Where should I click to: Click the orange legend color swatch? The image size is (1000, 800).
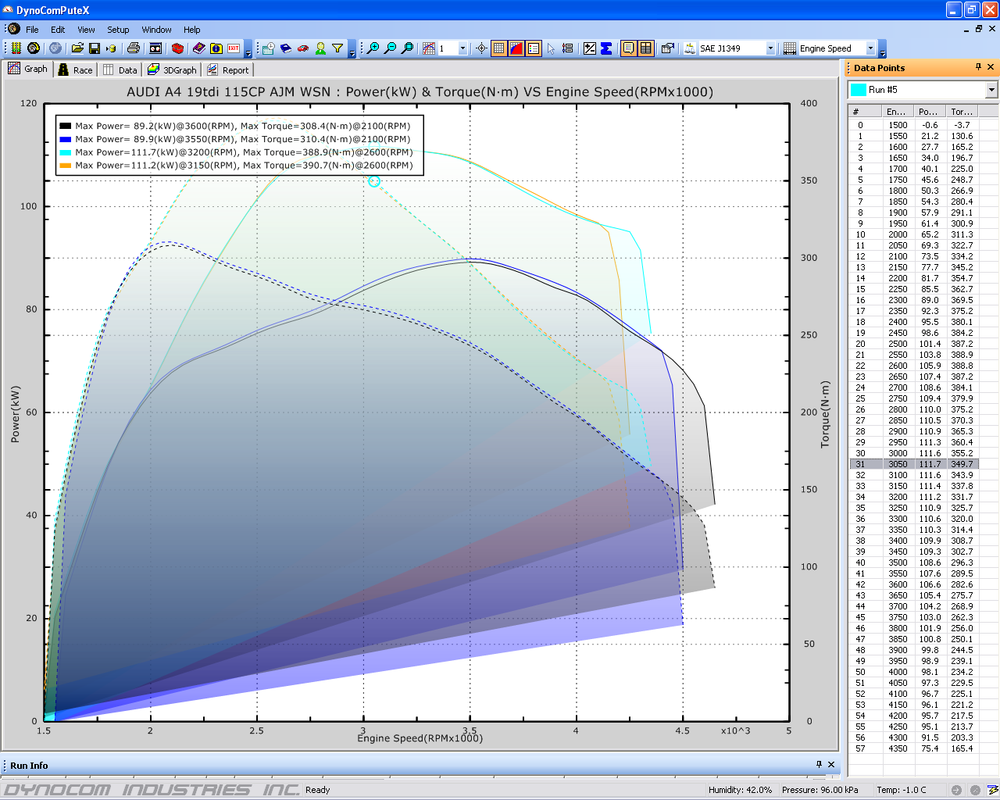coord(65,165)
